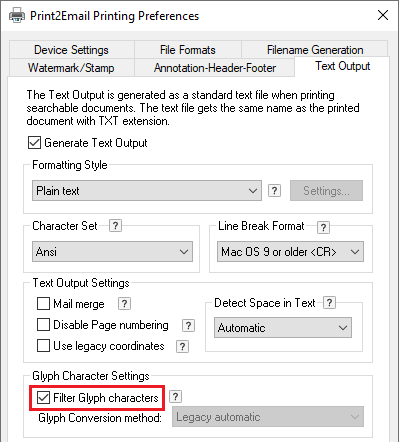Click the Glyph Conversion method label
Screen dimensions: 399x442
(x=100, y=418)
